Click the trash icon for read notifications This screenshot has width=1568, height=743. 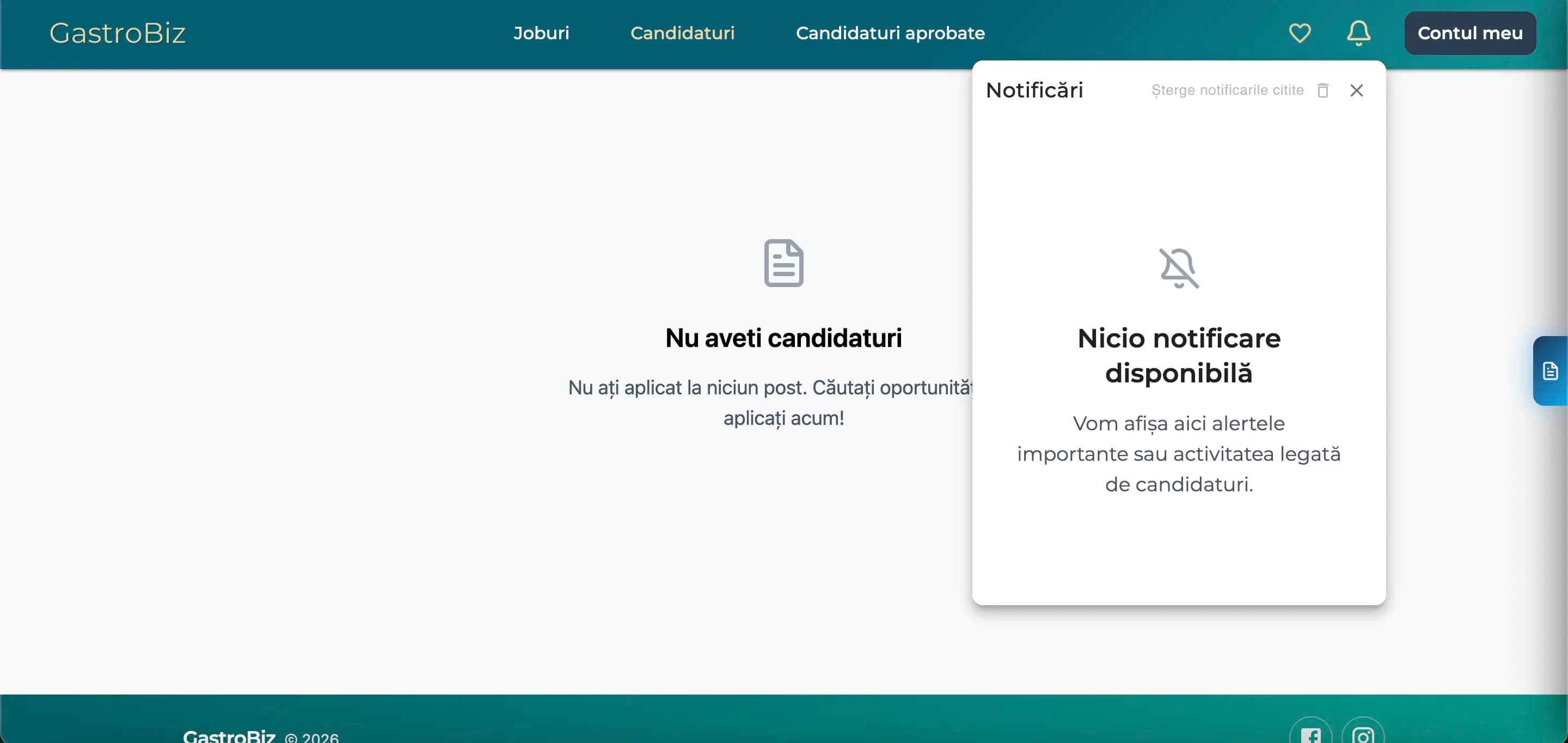[1322, 90]
